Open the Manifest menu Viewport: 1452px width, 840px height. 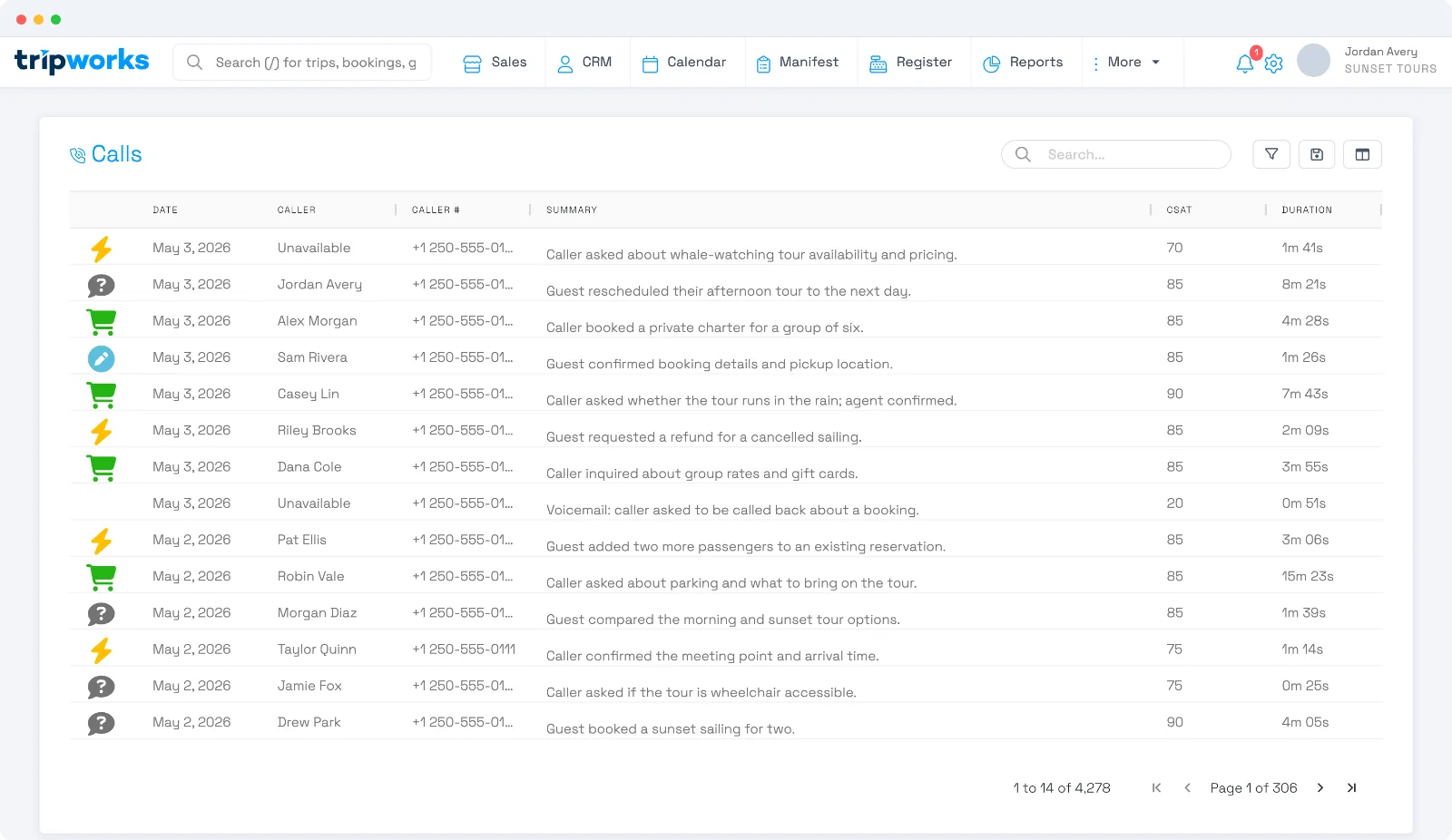tap(798, 62)
